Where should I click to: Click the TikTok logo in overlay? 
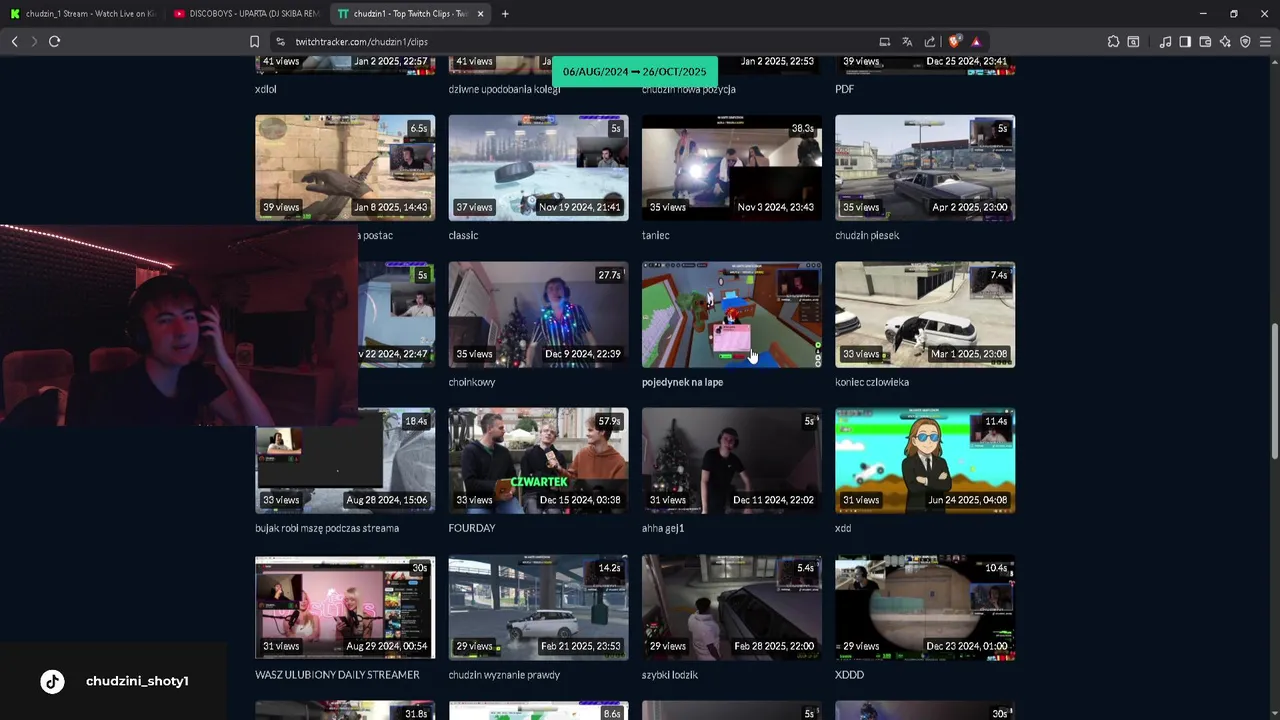coord(52,681)
